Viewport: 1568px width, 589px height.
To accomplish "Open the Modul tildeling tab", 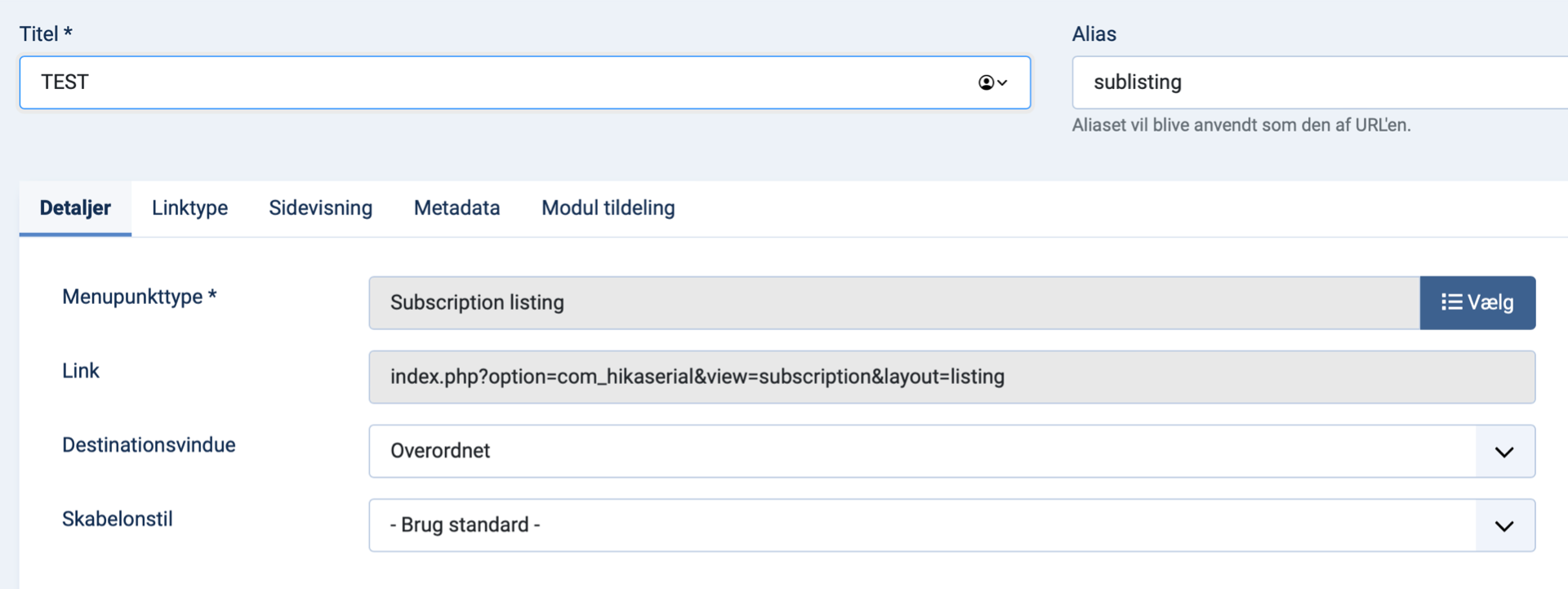I will pos(608,208).
